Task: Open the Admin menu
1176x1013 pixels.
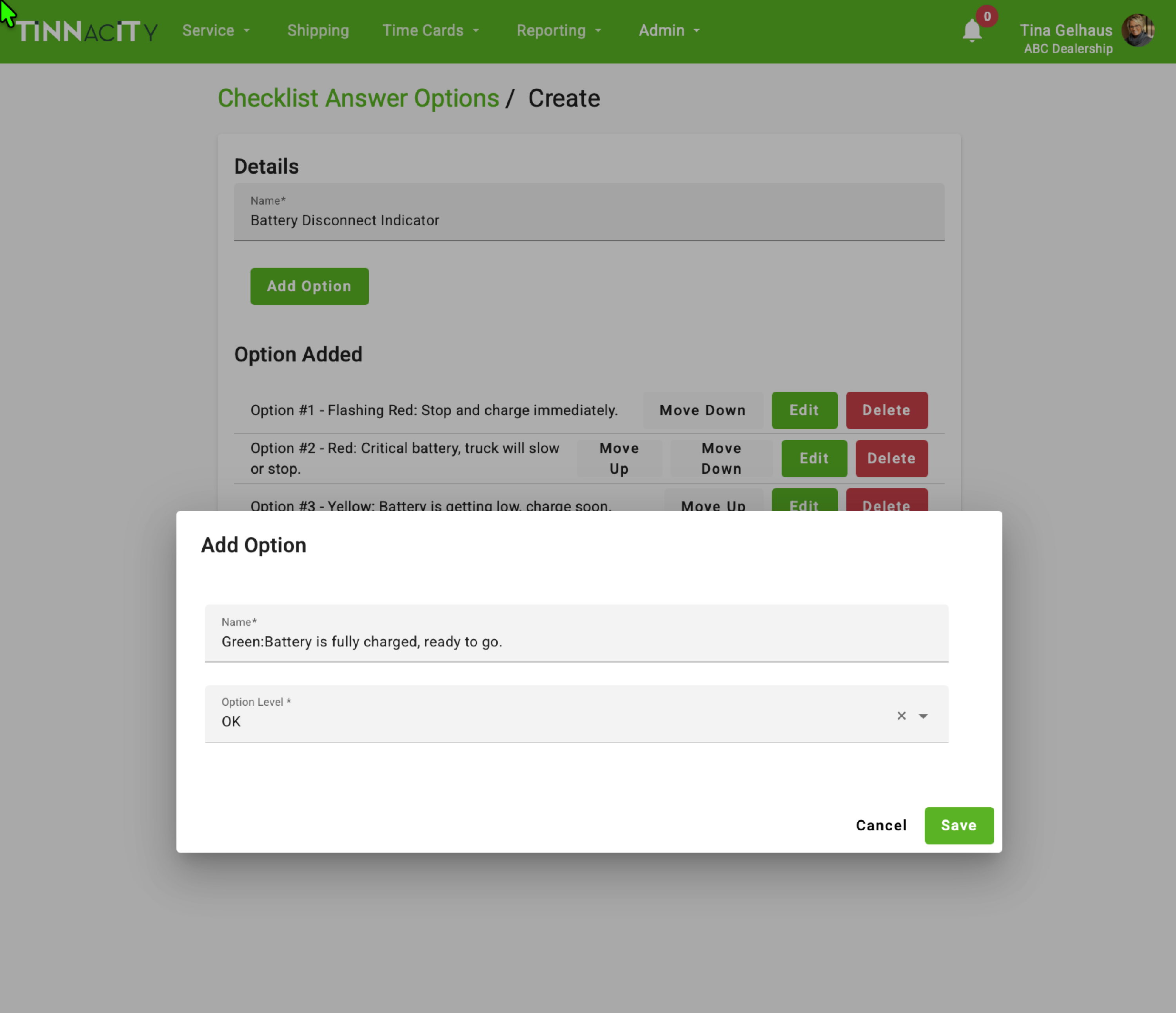Action: [669, 31]
